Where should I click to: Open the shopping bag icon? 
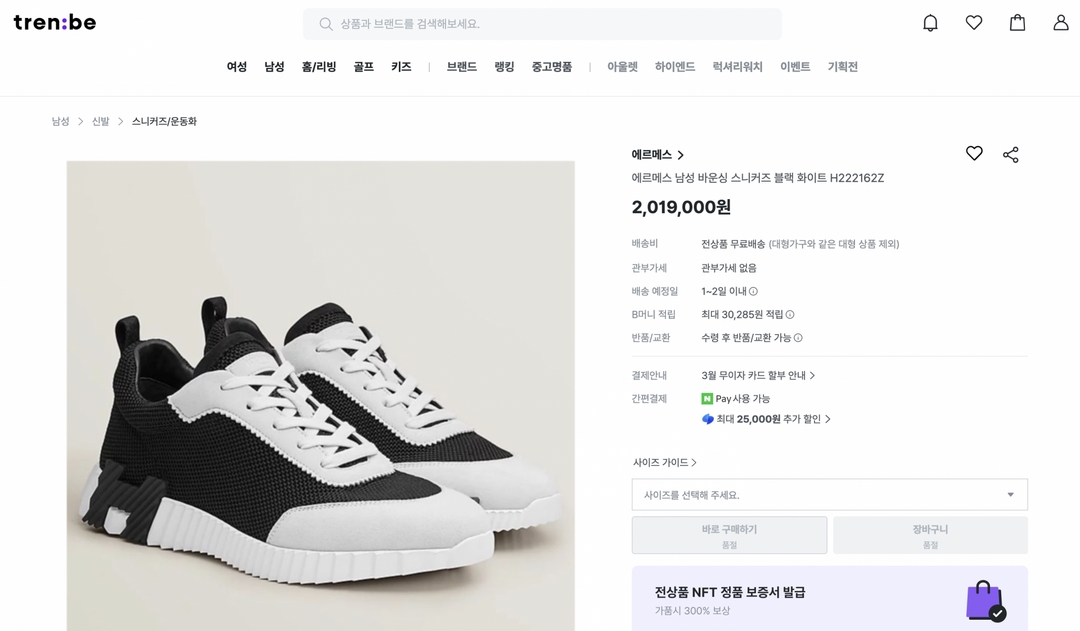click(1017, 23)
